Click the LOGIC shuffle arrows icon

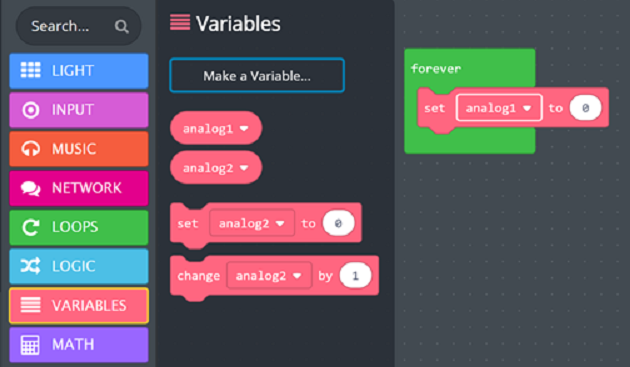(x=31, y=266)
